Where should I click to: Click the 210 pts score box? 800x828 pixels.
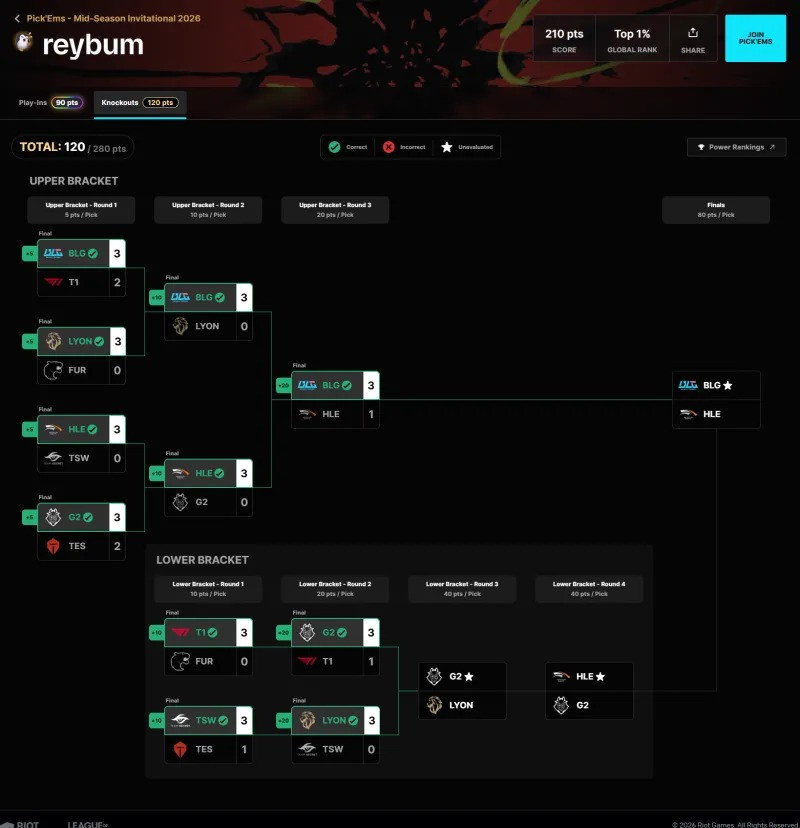pos(564,39)
